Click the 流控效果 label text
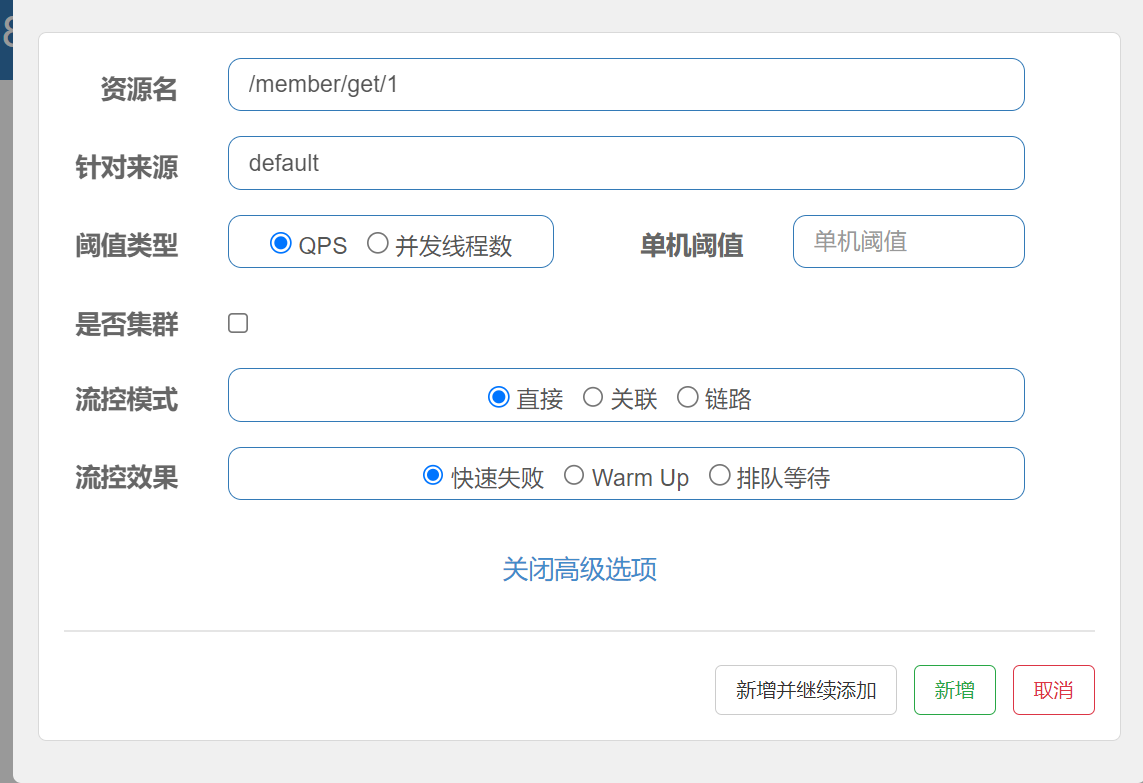This screenshot has height=783, width=1143. (127, 477)
